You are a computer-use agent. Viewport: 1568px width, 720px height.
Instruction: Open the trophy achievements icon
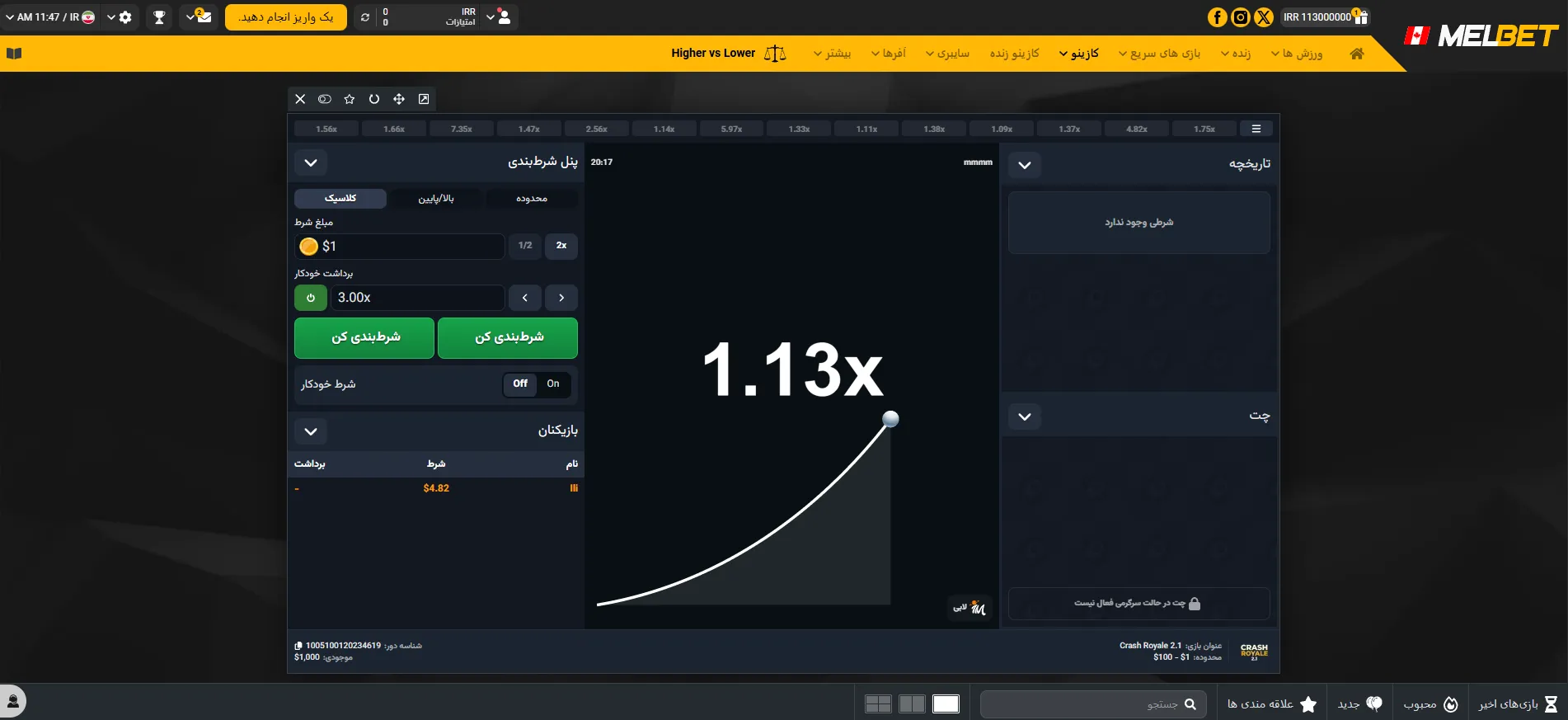pos(159,16)
